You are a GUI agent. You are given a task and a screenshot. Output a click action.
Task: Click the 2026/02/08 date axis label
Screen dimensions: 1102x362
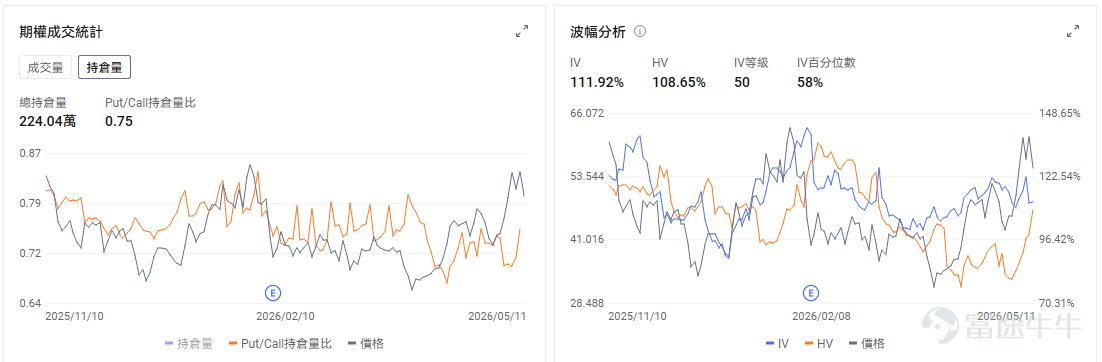coord(822,316)
